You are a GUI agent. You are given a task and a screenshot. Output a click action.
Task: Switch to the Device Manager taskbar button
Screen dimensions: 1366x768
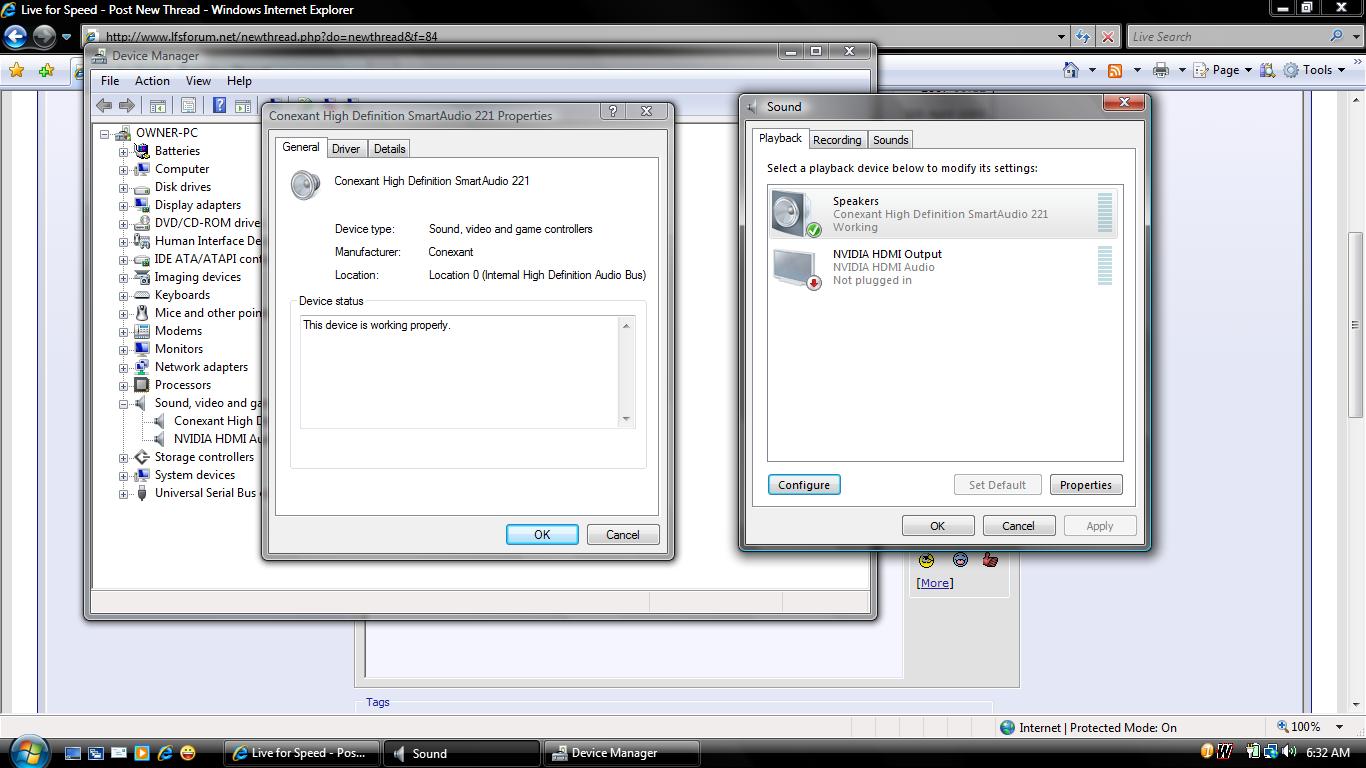(621, 753)
